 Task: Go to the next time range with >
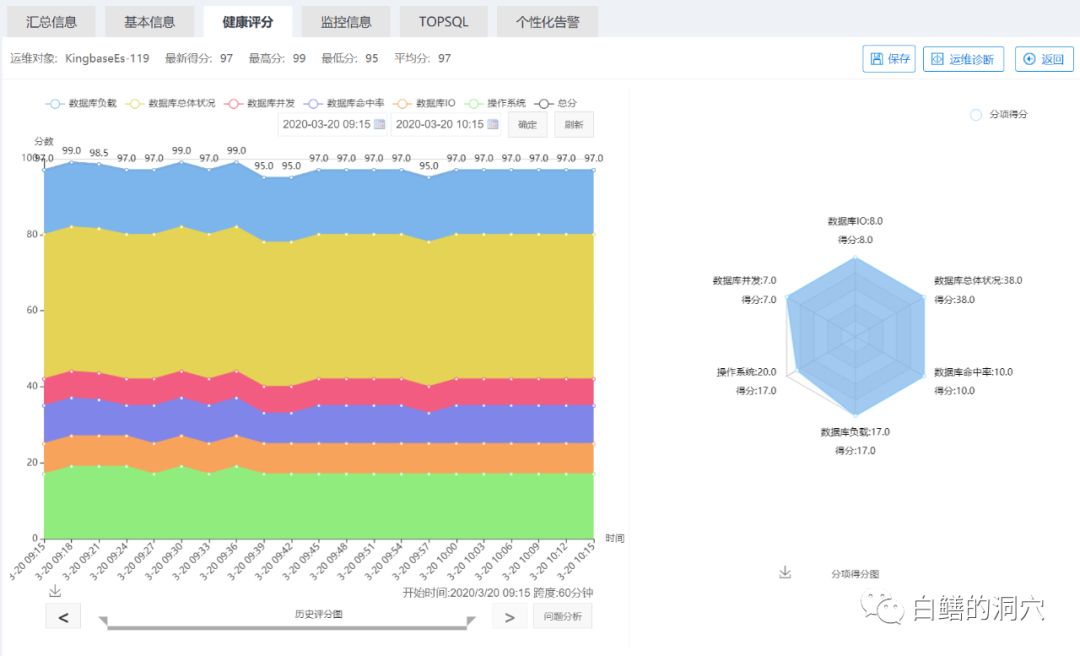[x=510, y=617]
